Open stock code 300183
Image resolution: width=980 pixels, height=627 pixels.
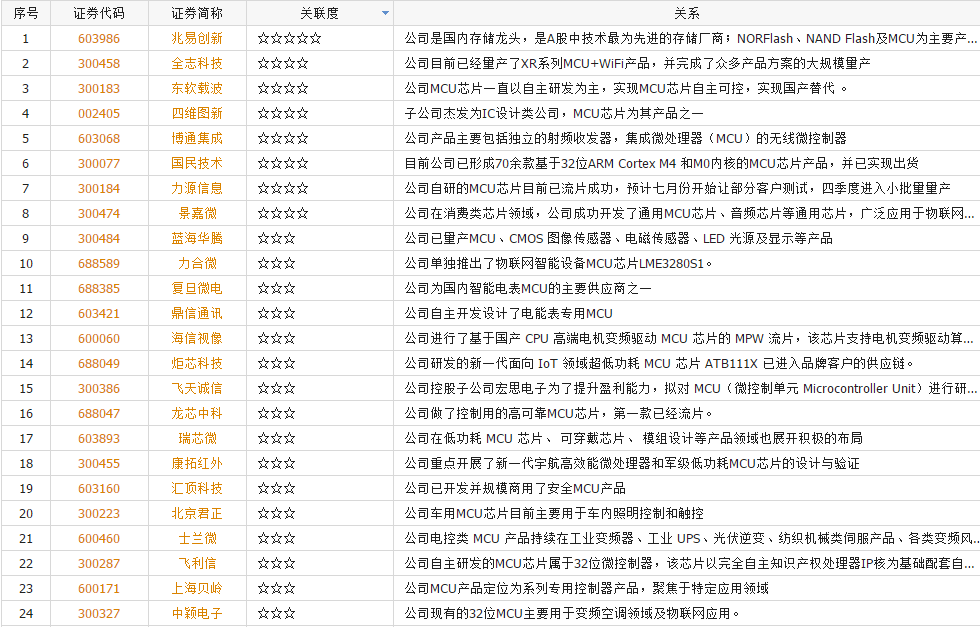tap(99, 88)
